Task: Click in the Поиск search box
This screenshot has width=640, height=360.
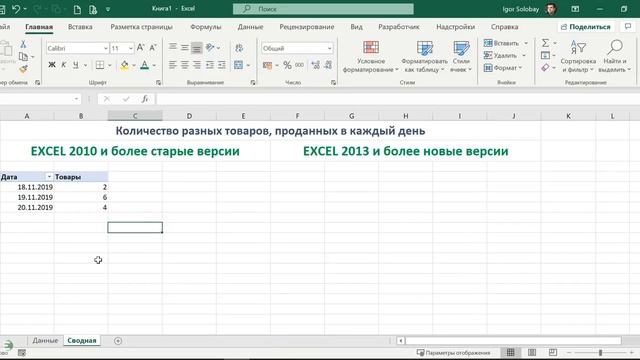Action: 323,9
